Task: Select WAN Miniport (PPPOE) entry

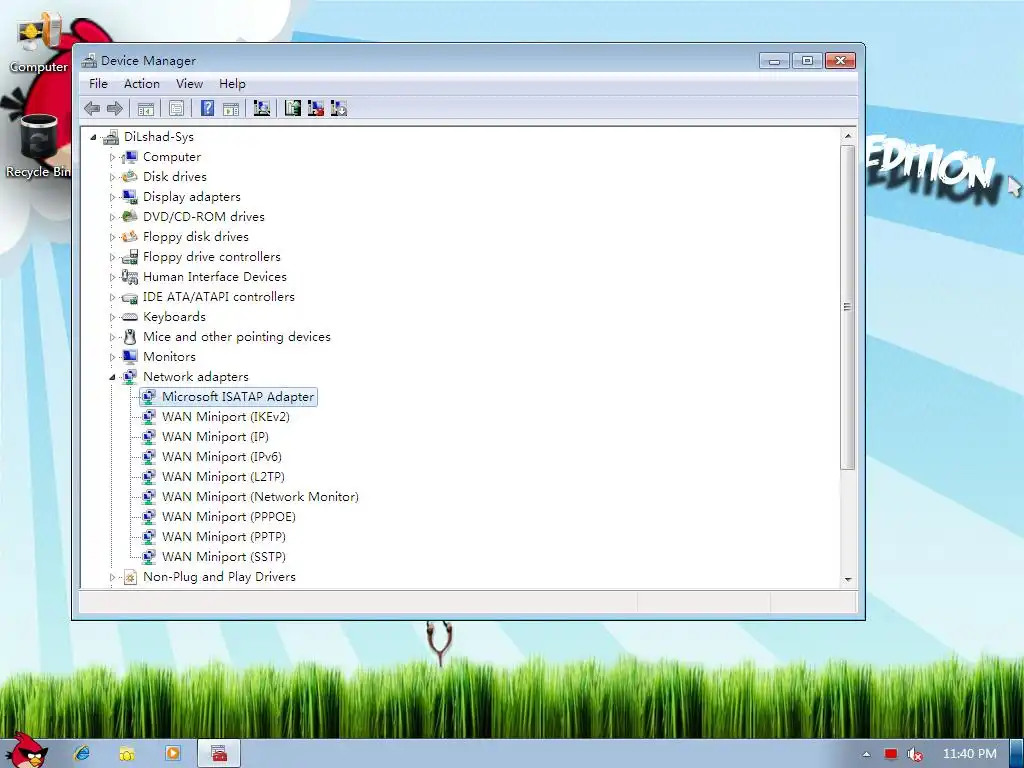Action: click(229, 517)
